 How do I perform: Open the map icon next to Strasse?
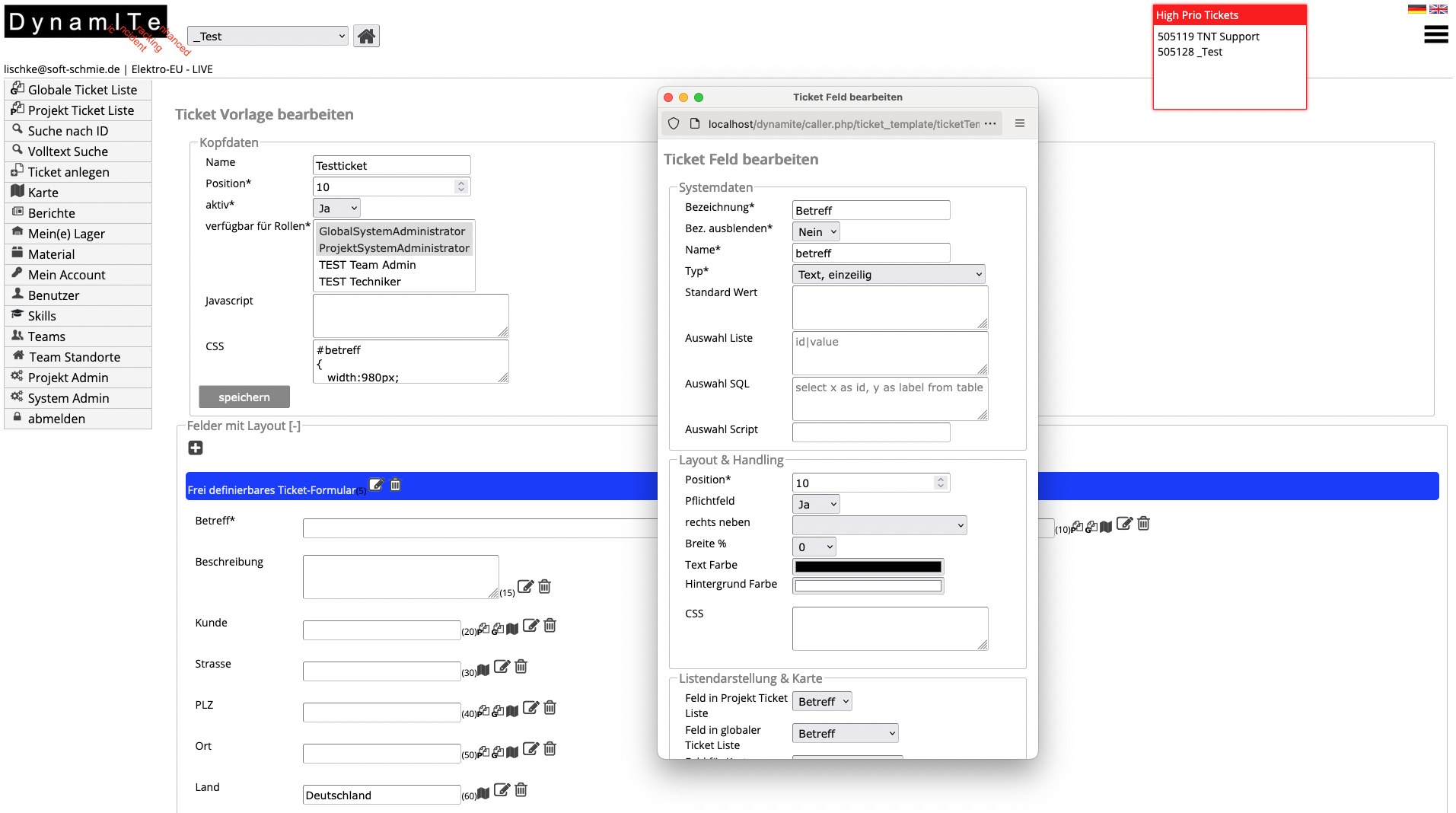tap(484, 668)
